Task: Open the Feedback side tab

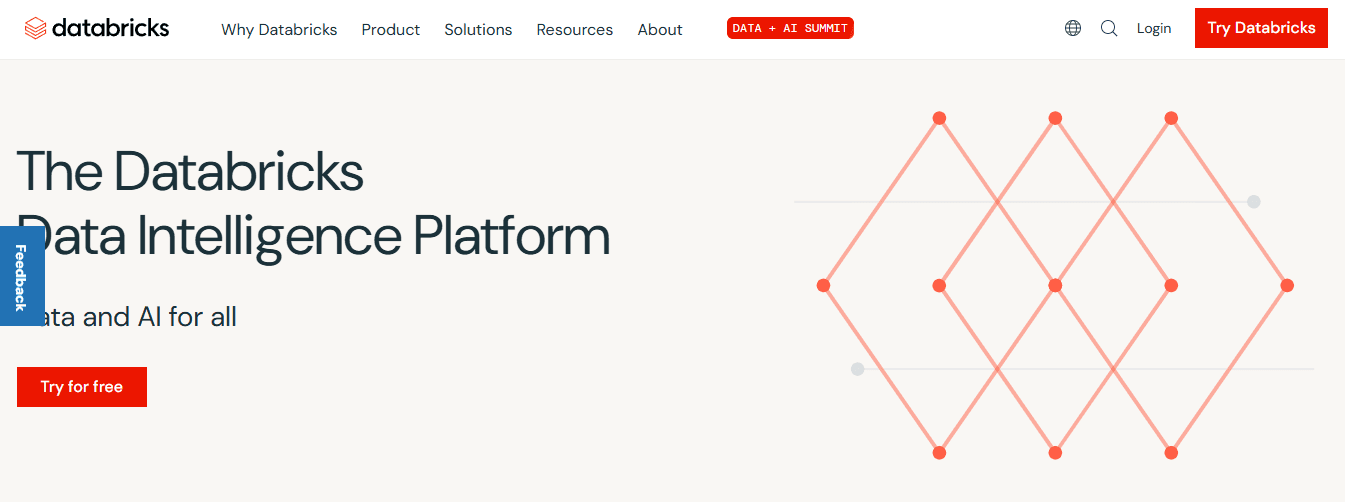Action: pos(21,276)
